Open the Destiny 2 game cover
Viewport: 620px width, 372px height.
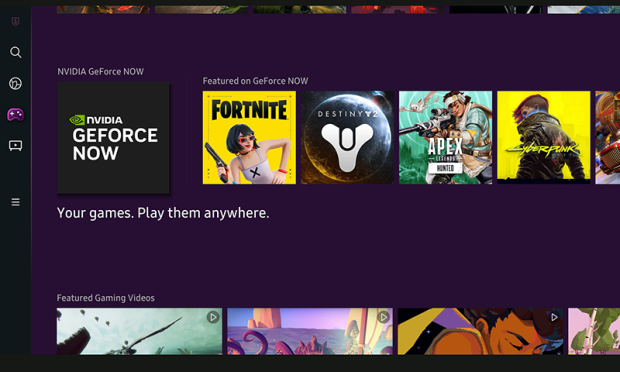(347, 138)
